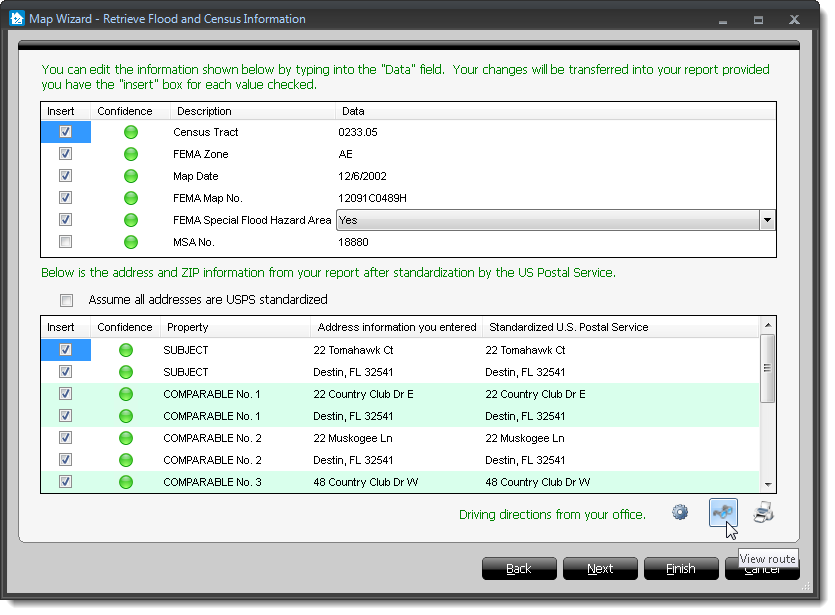Click green confidence indicator for MSA No.

point(130,242)
